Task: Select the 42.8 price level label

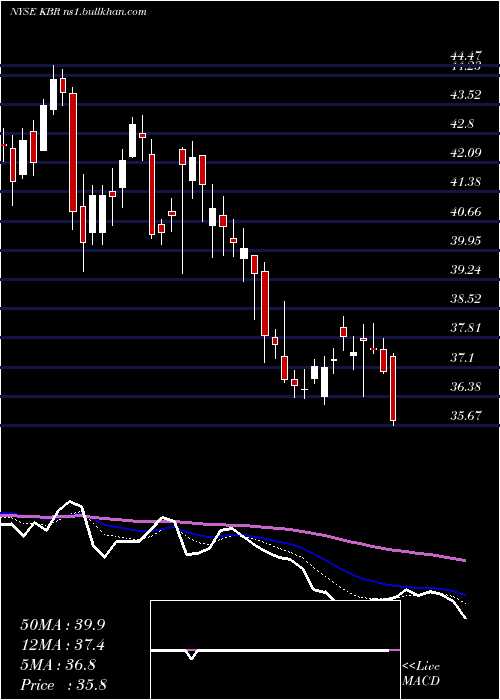Action: [462, 124]
